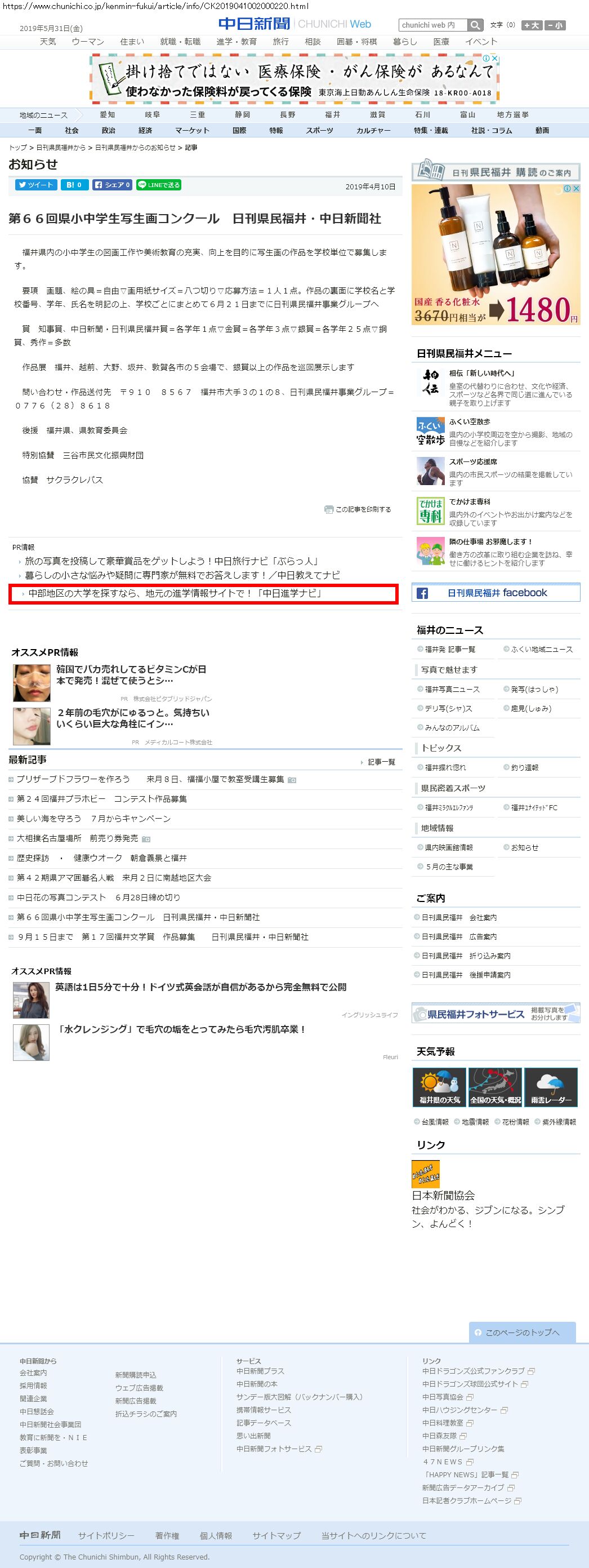Open the ふくい空散歩 thumbnail
Viewport: 589px width, 1568px height.
[x=430, y=432]
